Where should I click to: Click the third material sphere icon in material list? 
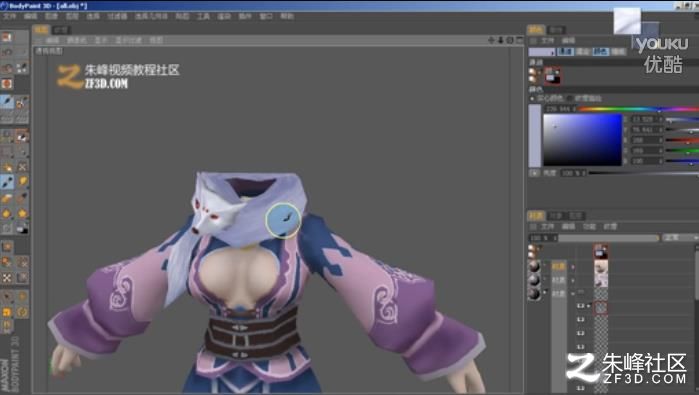coord(534,293)
